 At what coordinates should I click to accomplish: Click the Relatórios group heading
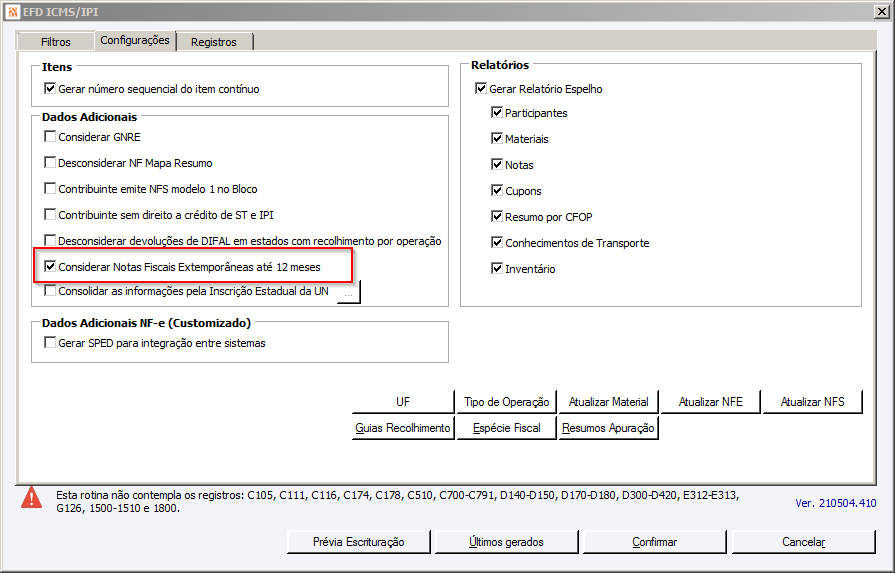pos(500,65)
